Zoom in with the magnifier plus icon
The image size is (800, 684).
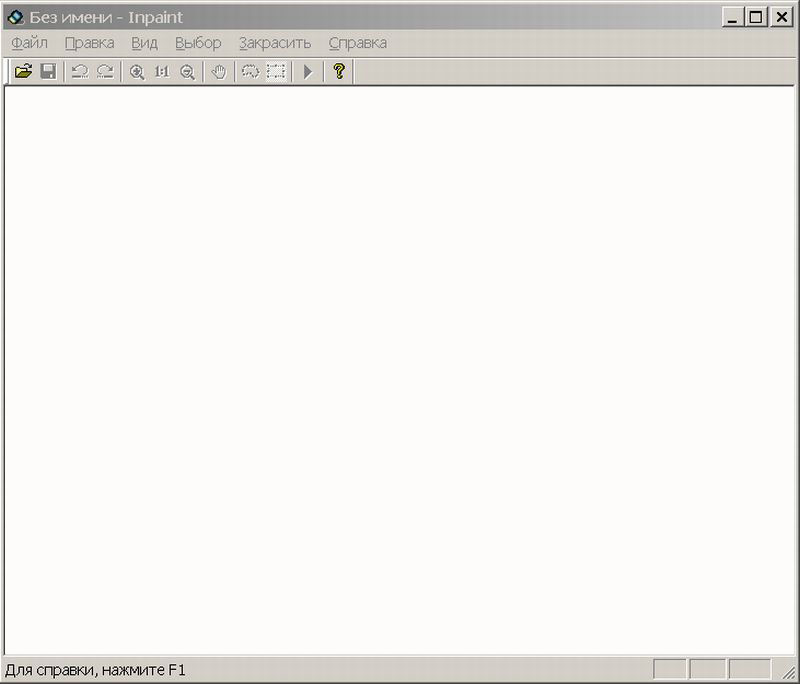[137, 72]
